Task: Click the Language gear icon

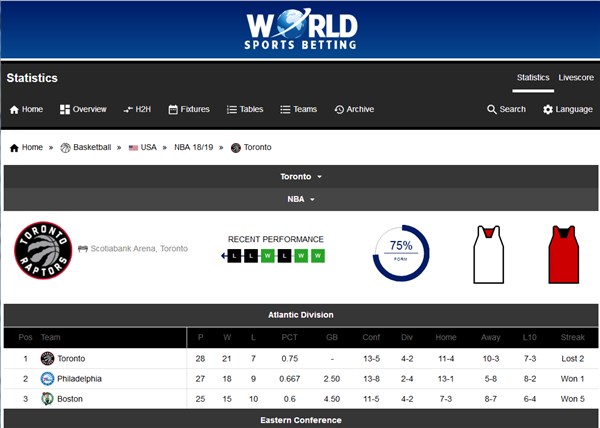Action: click(548, 109)
